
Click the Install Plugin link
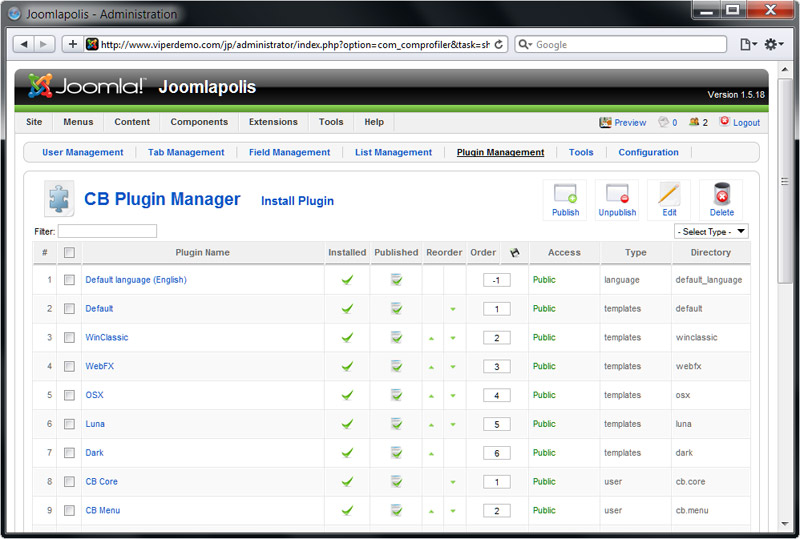click(x=297, y=201)
